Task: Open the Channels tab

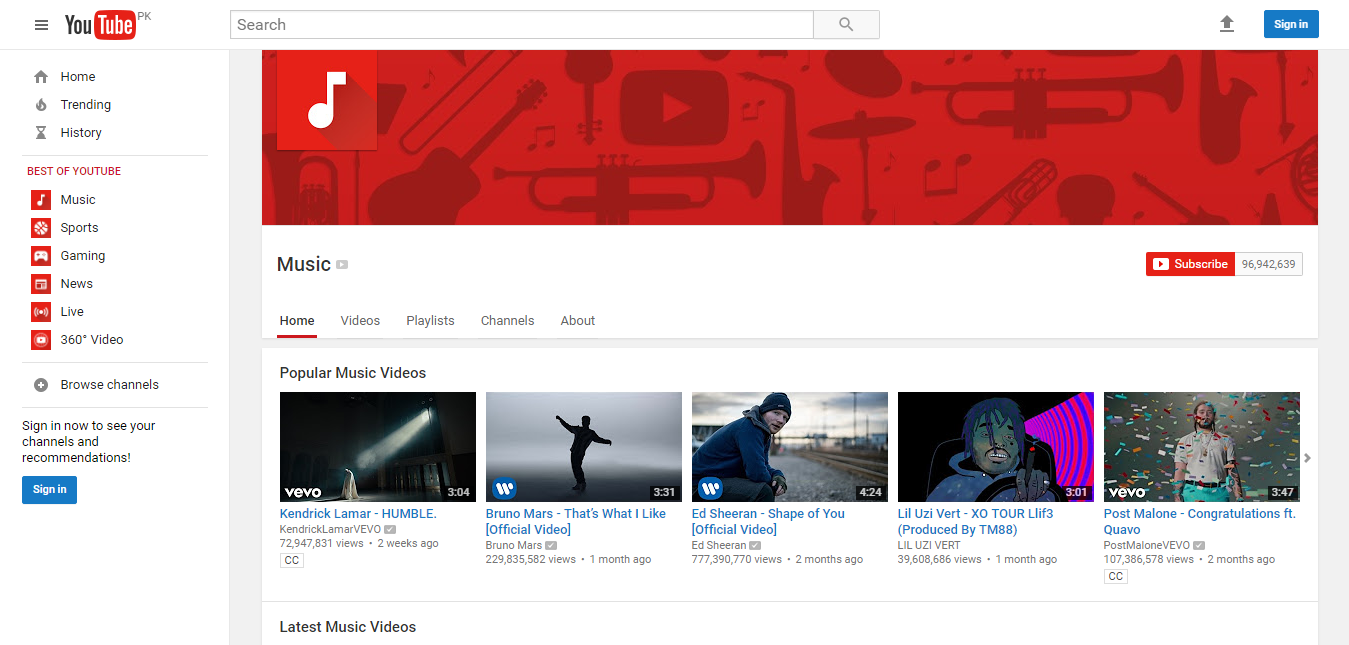Action: 507,321
